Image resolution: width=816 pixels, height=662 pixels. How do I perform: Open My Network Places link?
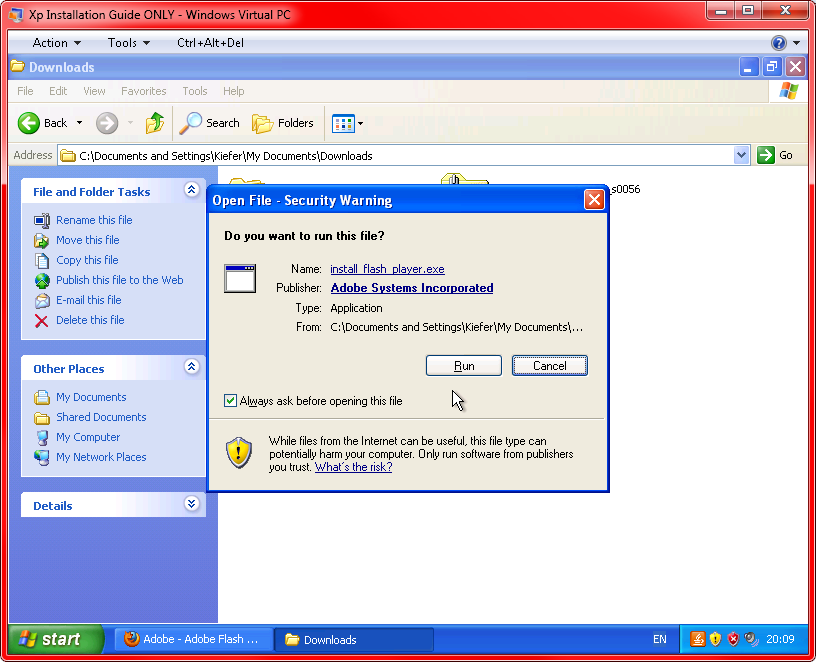pos(101,457)
